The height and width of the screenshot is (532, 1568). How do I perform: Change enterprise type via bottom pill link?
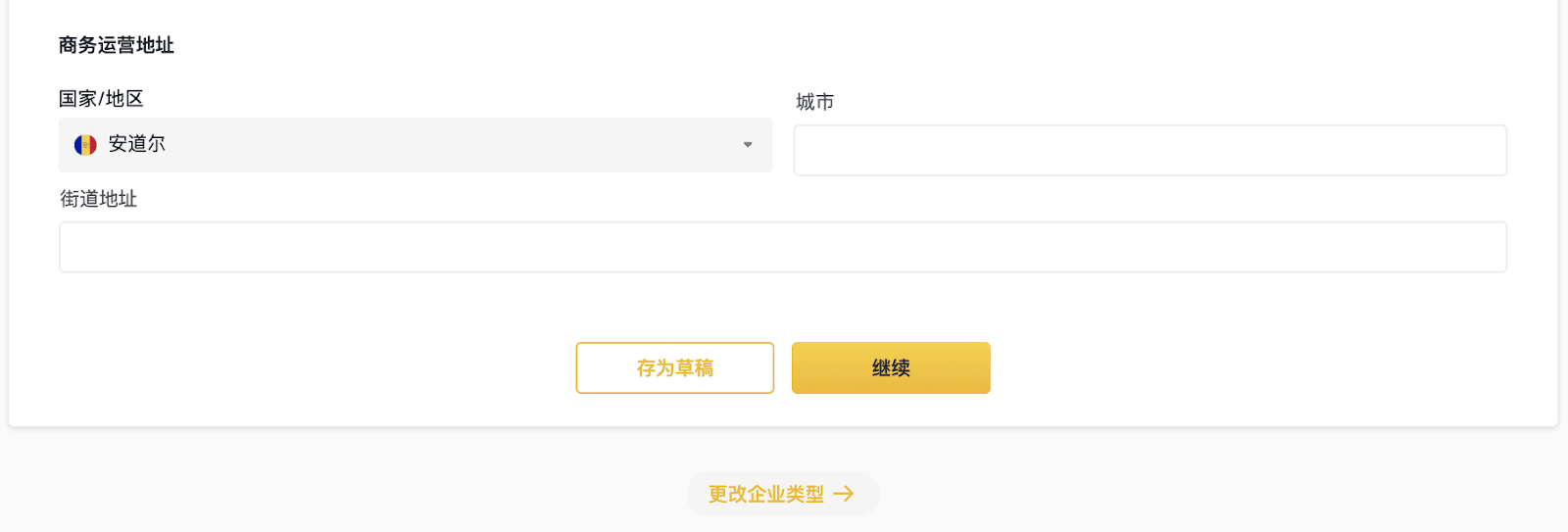pos(783,494)
